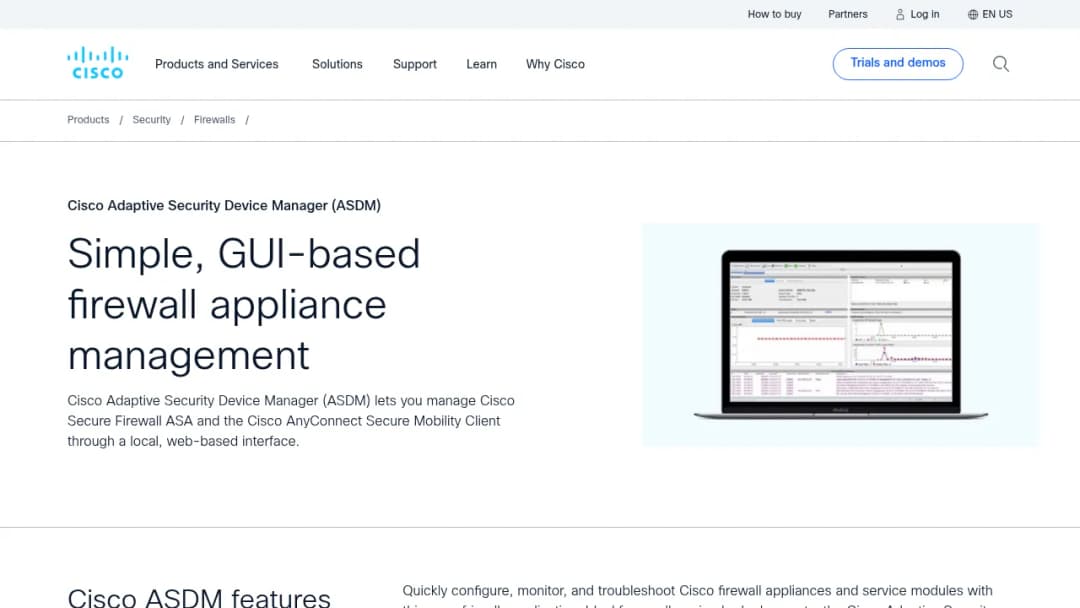Viewport: 1080px width, 608px height.
Task: Navigate to Security breadcrumb
Action: [152, 120]
